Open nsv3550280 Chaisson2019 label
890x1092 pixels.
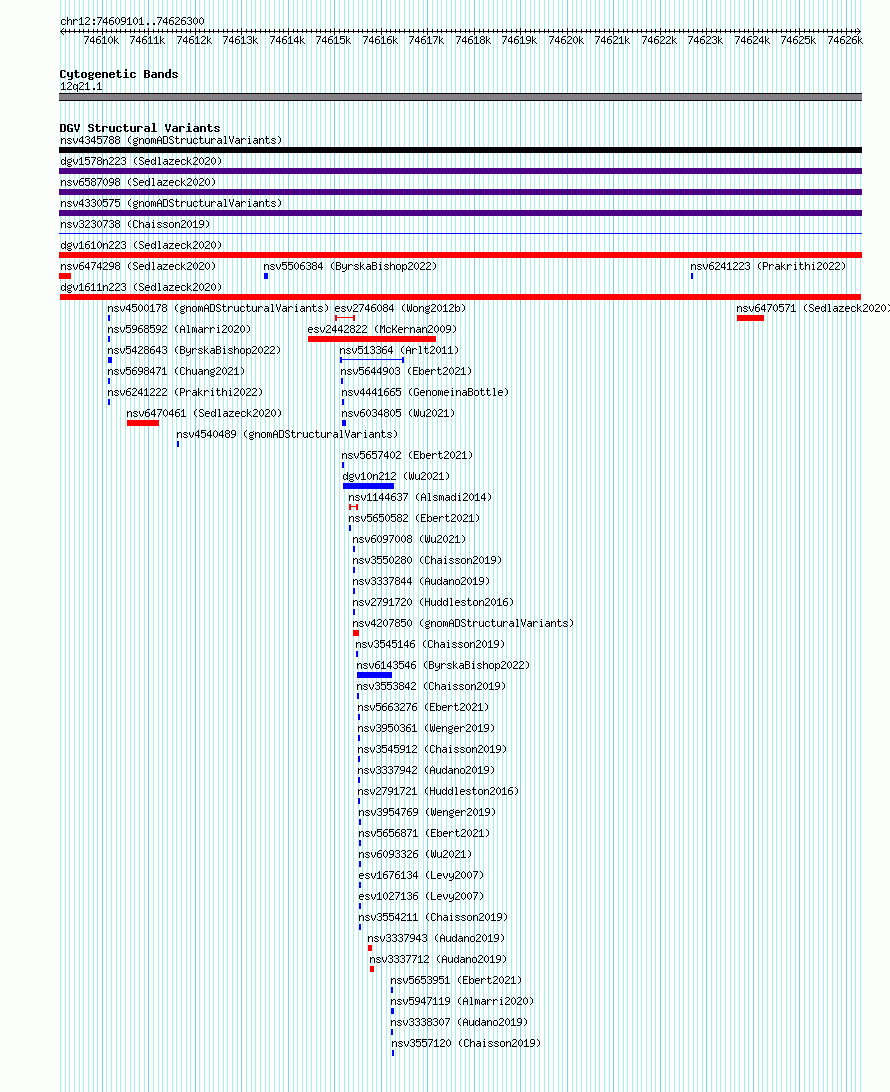[x=427, y=560]
